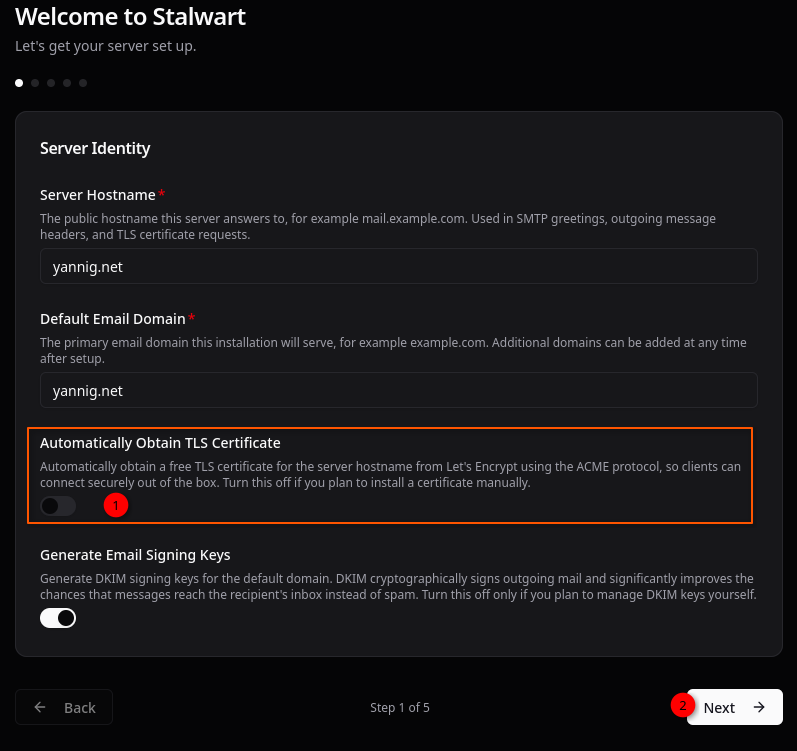Click the red badge numbered 1
The image size is (797, 751).
coord(115,506)
